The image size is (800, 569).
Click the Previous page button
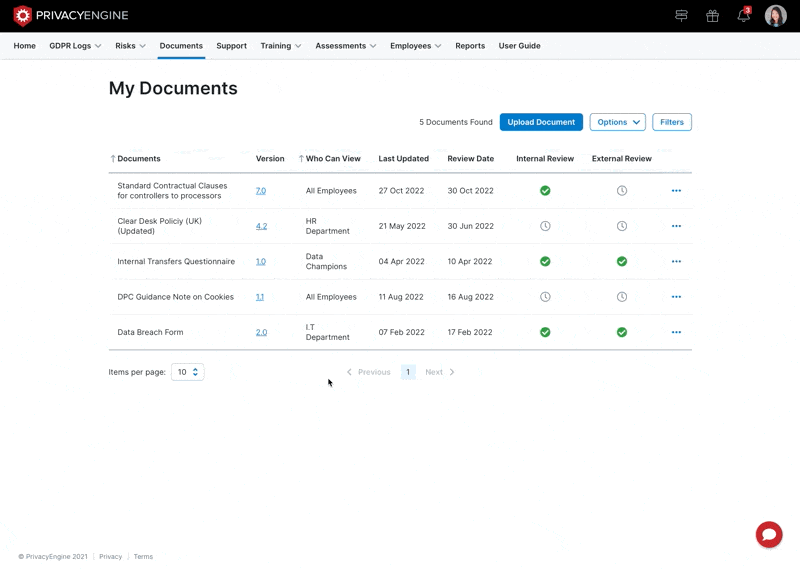[x=368, y=372]
